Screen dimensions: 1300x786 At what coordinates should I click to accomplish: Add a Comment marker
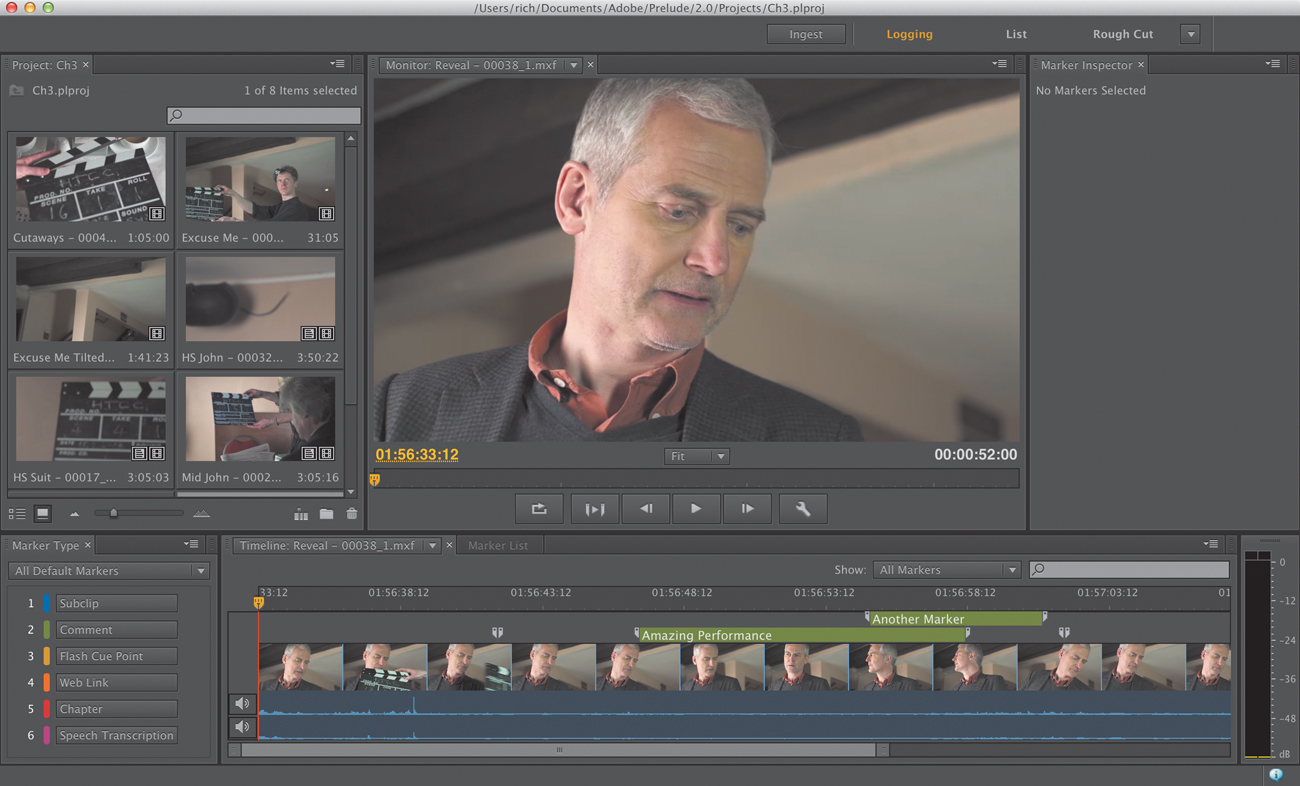116,630
